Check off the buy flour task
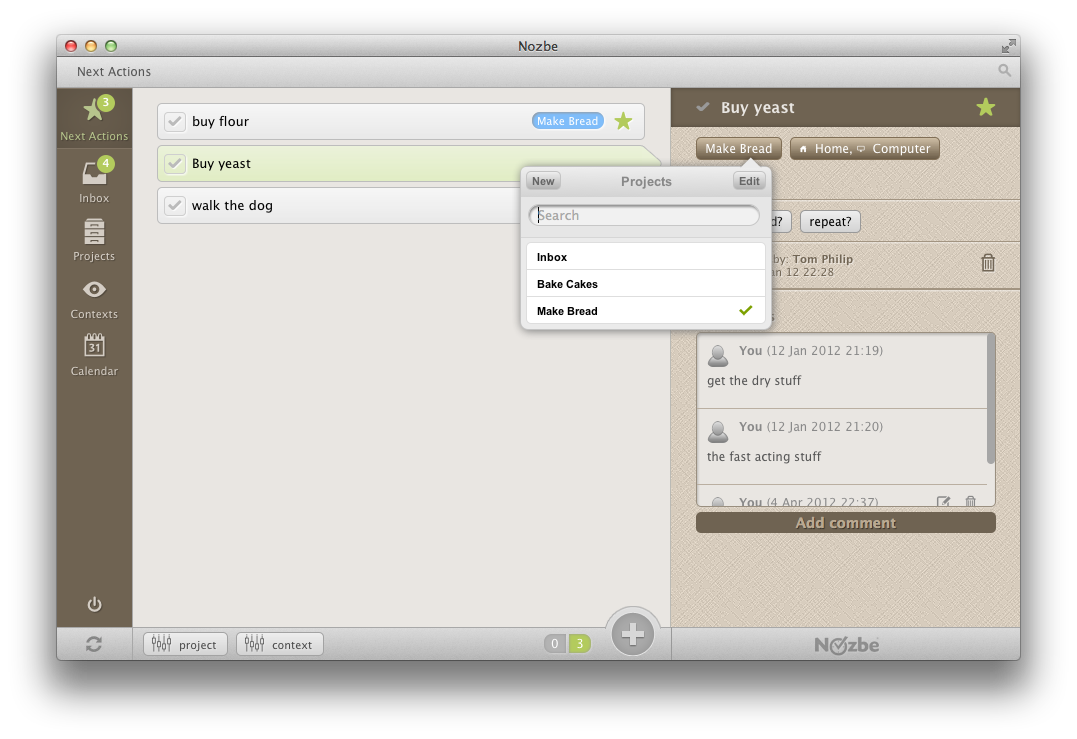Screen dimensions: 1077x739 click(175, 122)
